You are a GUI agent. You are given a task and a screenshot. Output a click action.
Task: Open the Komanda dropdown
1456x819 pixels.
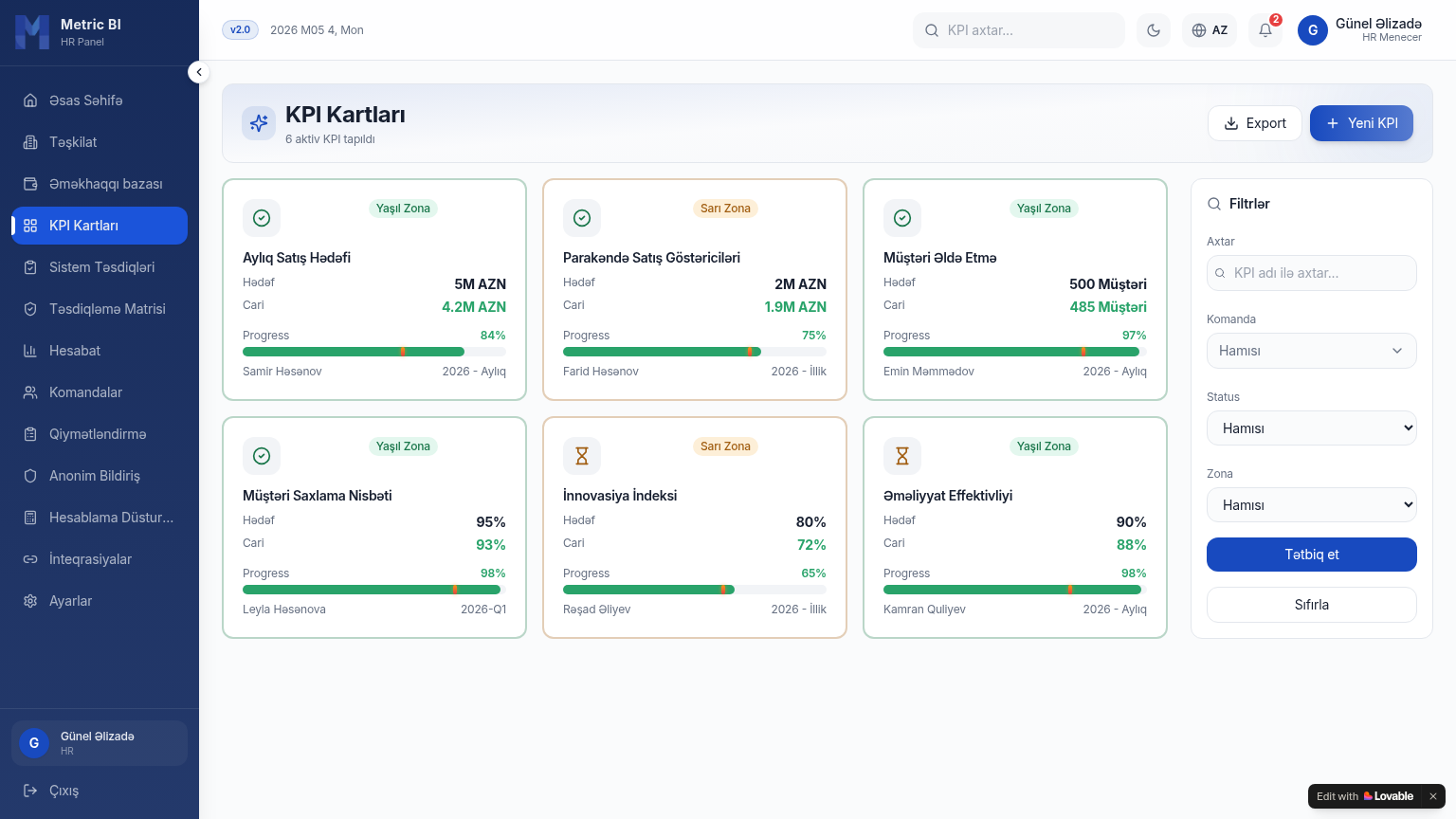tap(1312, 351)
